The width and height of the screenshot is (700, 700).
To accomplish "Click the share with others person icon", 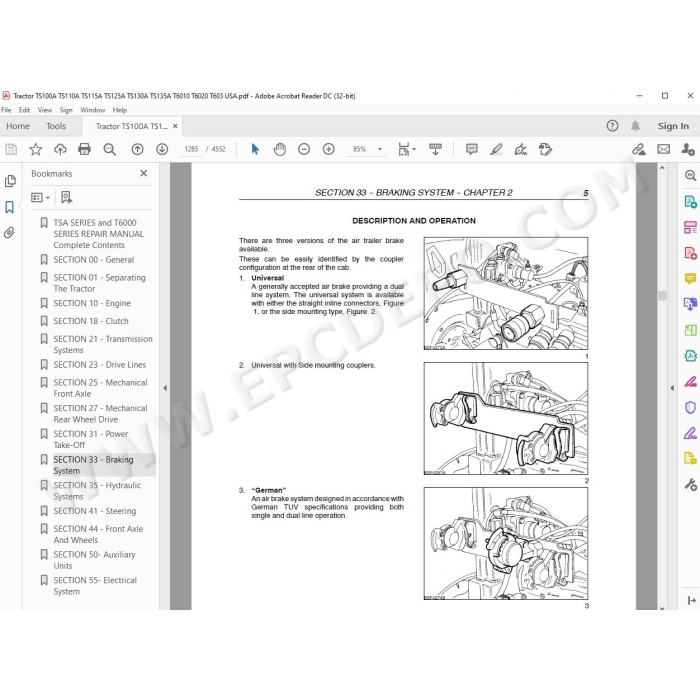I will 688,149.
